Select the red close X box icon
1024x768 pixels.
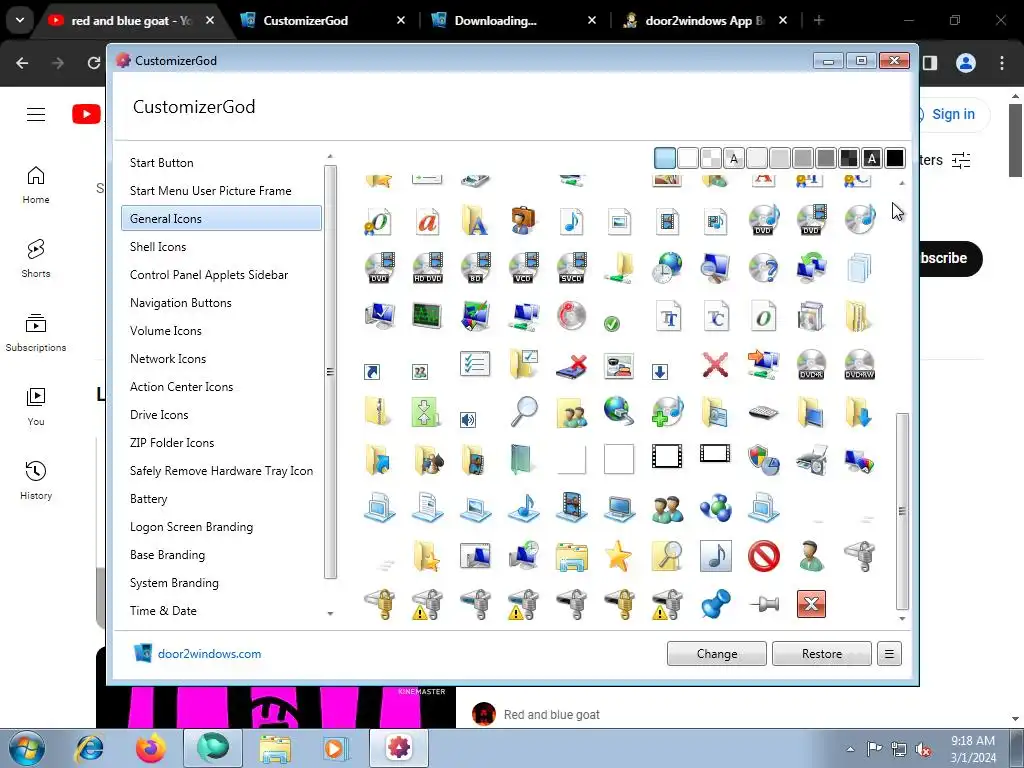point(811,603)
